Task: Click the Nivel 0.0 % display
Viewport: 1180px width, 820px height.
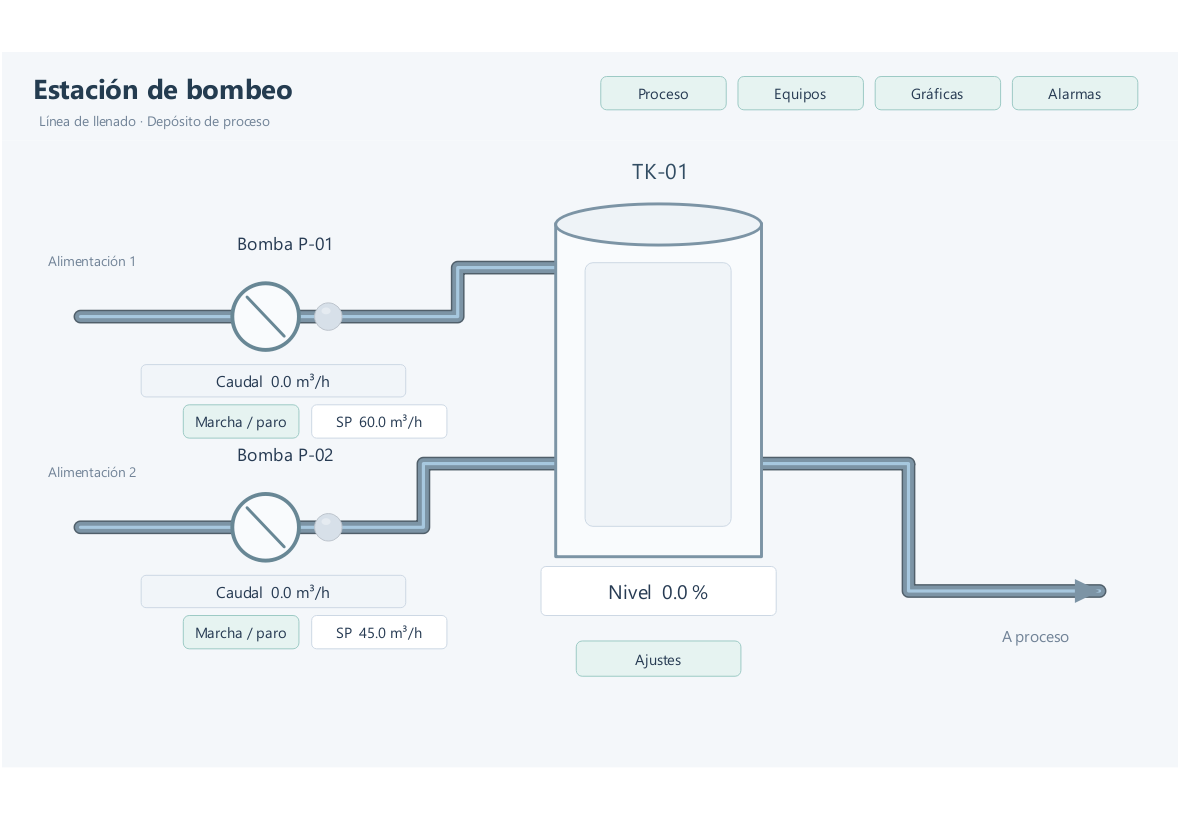Action: click(x=658, y=591)
